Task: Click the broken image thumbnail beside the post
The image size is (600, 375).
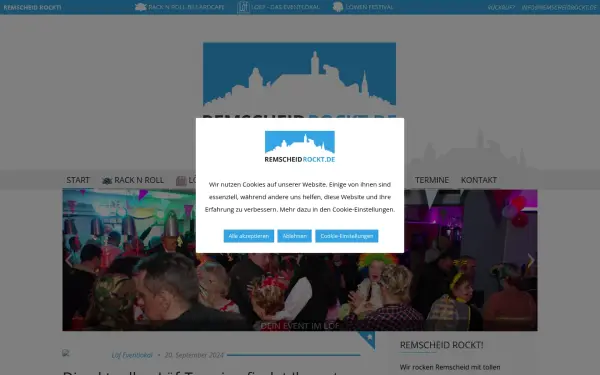Action: (x=66, y=353)
